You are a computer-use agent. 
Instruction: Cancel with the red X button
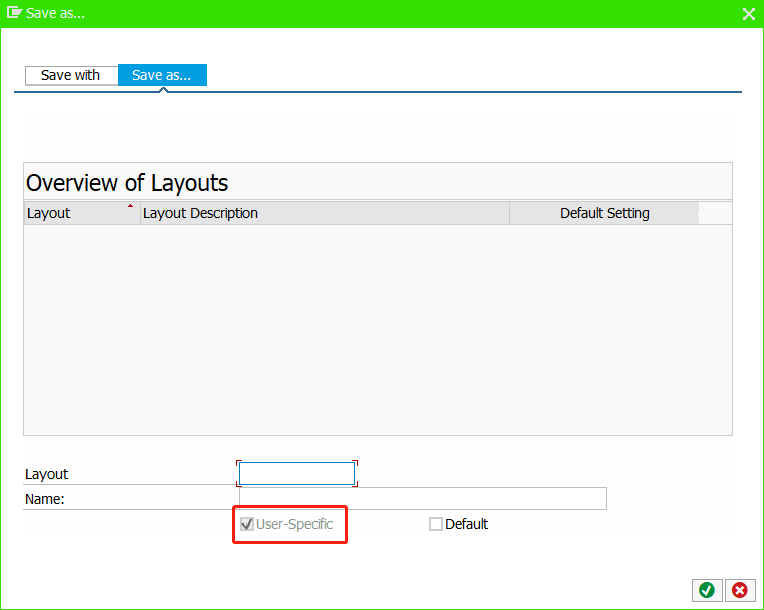pyautogui.click(x=740, y=590)
